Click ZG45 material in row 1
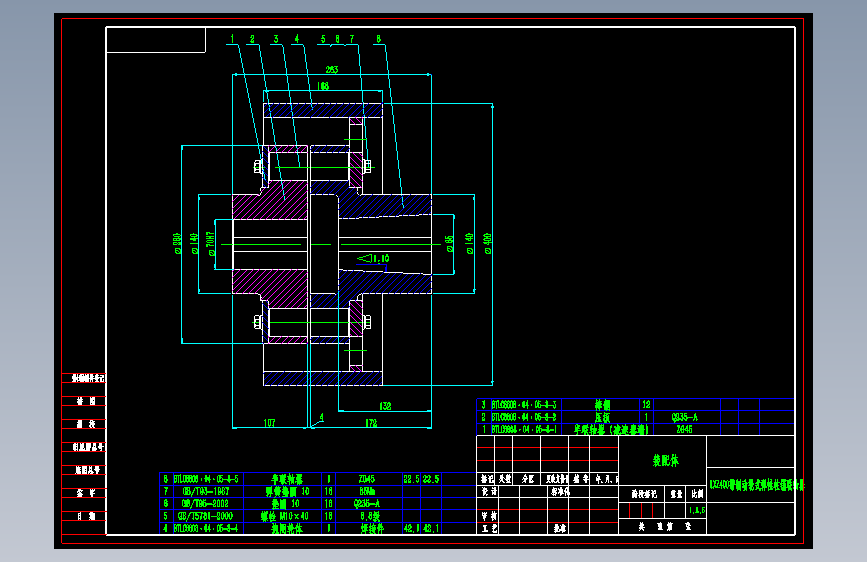867x562 pixels. click(x=685, y=429)
